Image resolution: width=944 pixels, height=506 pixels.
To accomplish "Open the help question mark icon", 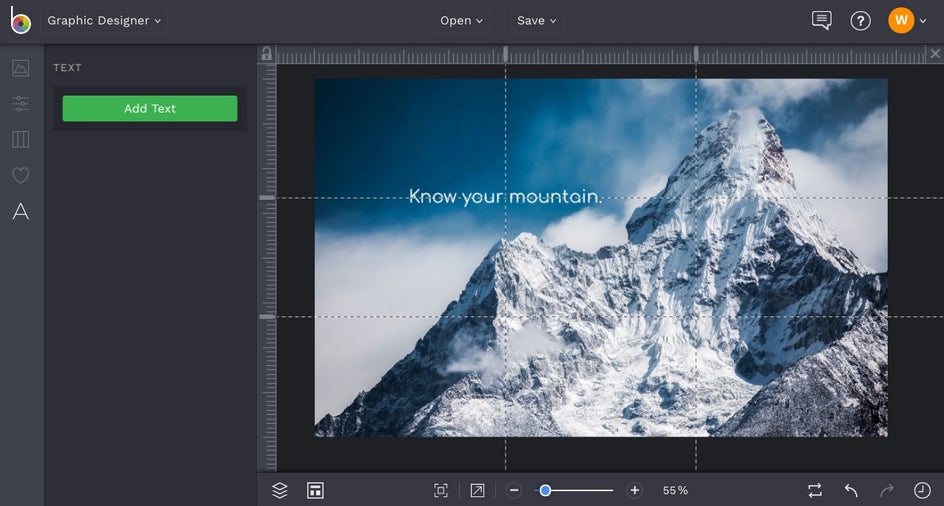I will [x=860, y=21].
